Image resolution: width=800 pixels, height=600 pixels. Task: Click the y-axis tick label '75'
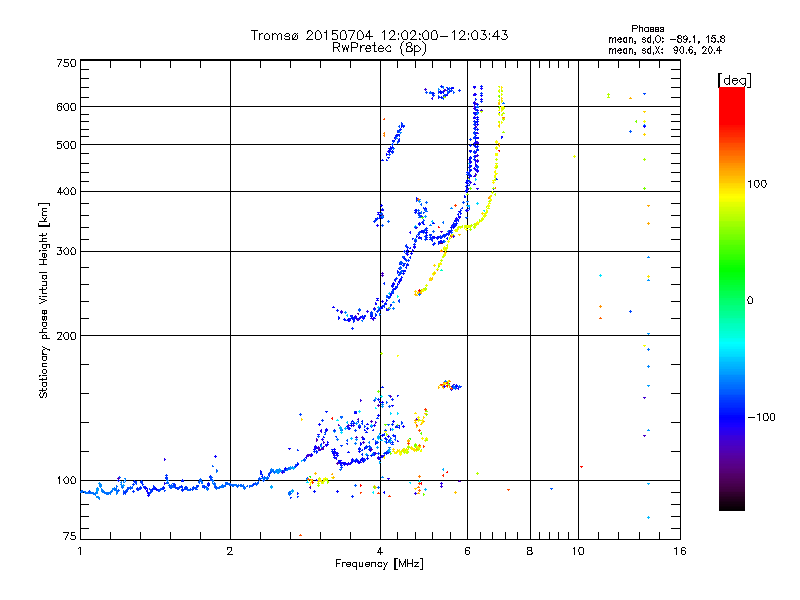[70, 536]
